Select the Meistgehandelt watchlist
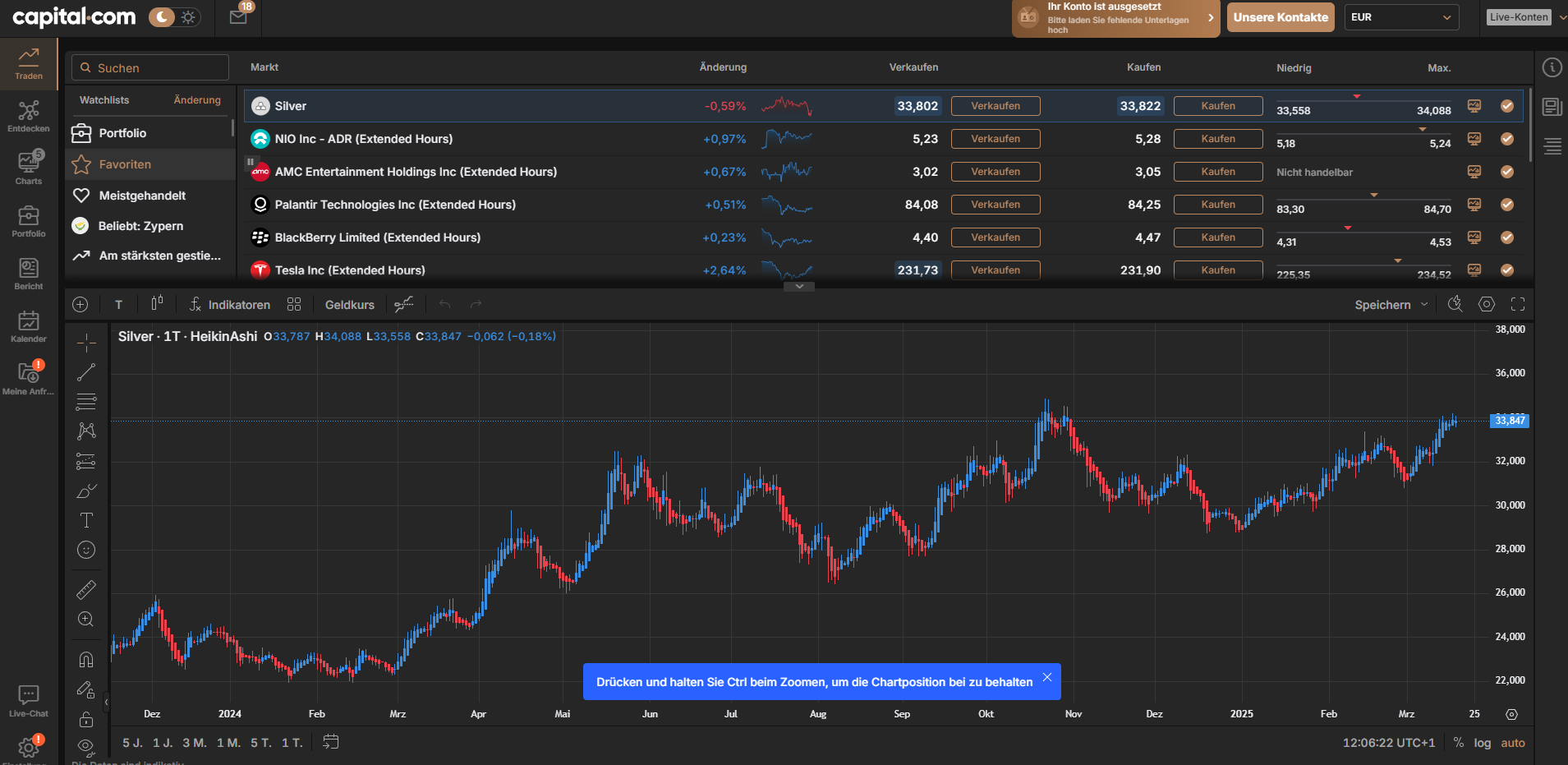Image resolution: width=1568 pixels, height=765 pixels. (142, 196)
